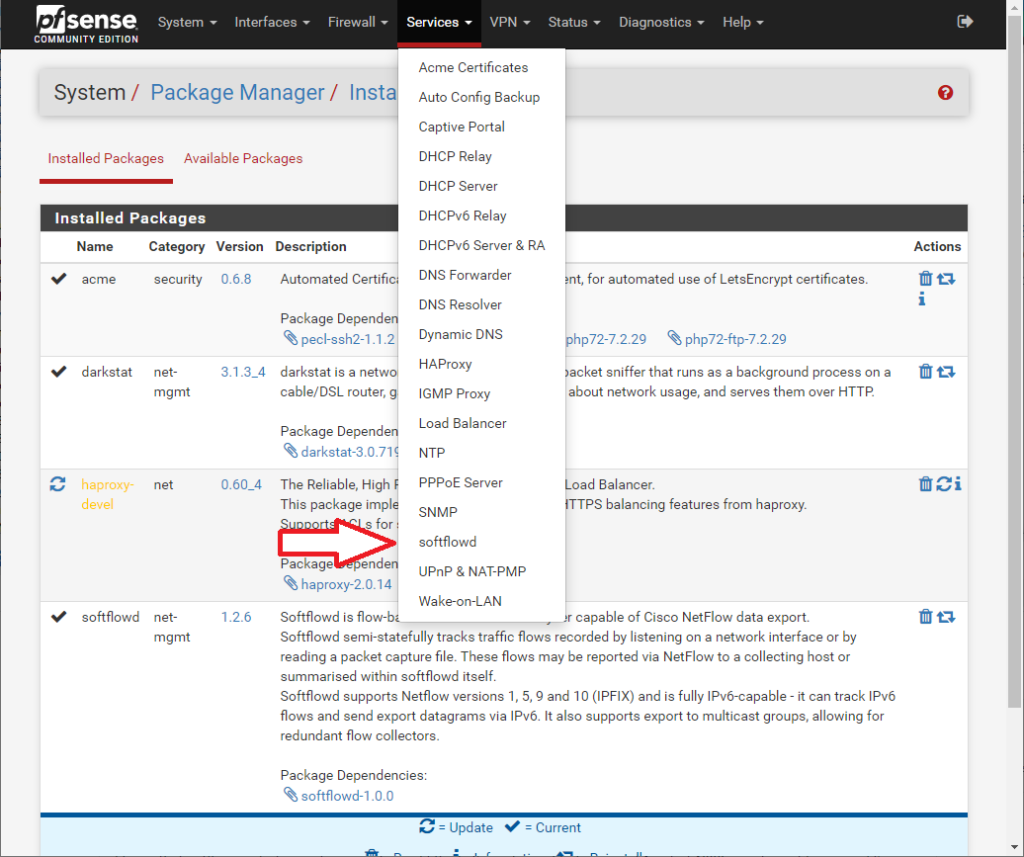Click paperclip icon beside softflowd-1.0.0

(291, 795)
